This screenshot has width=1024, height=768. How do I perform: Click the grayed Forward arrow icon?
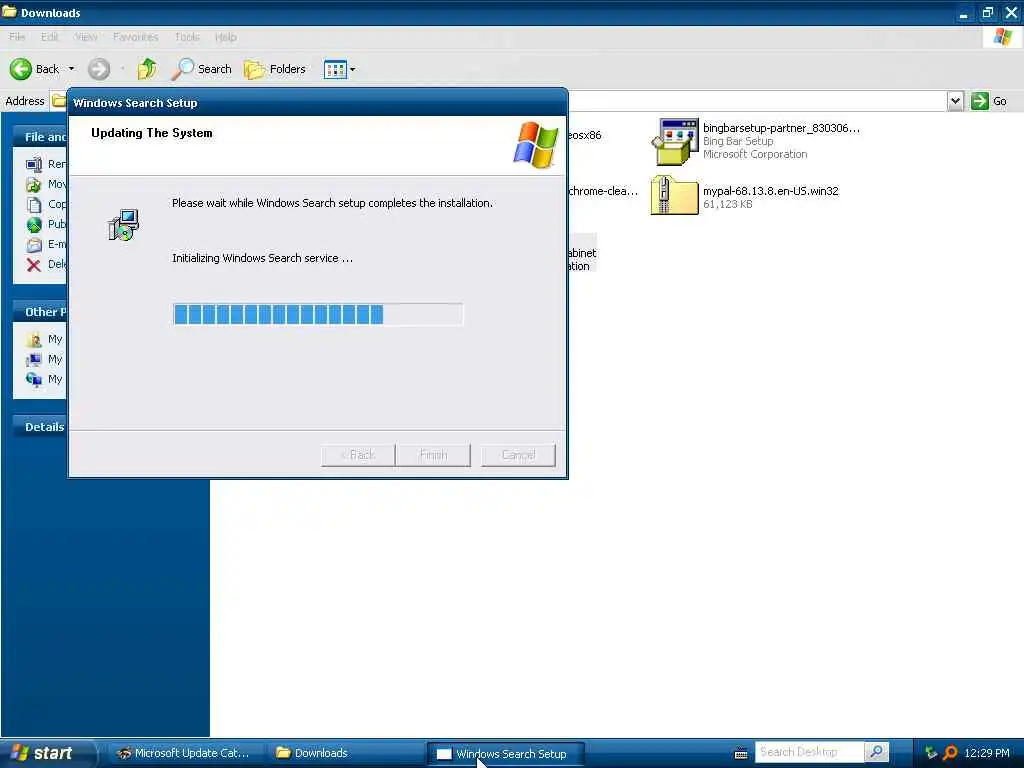click(99, 69)
